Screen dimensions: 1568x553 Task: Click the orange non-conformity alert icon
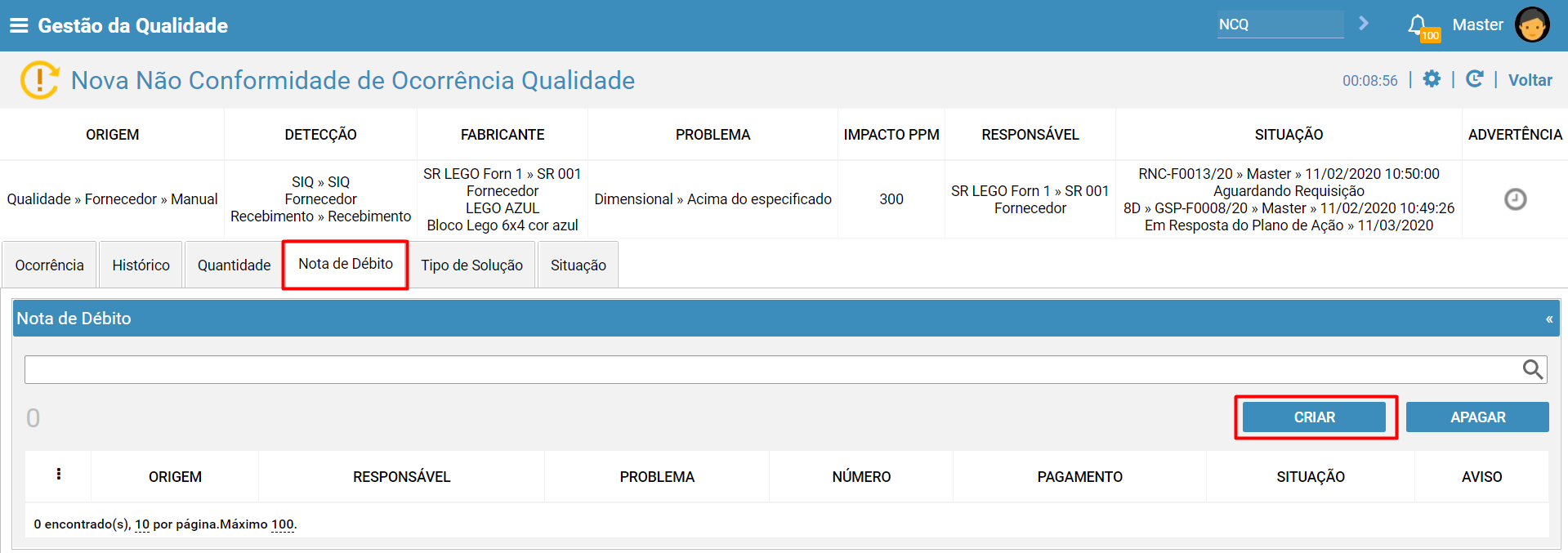pos(39,80)
